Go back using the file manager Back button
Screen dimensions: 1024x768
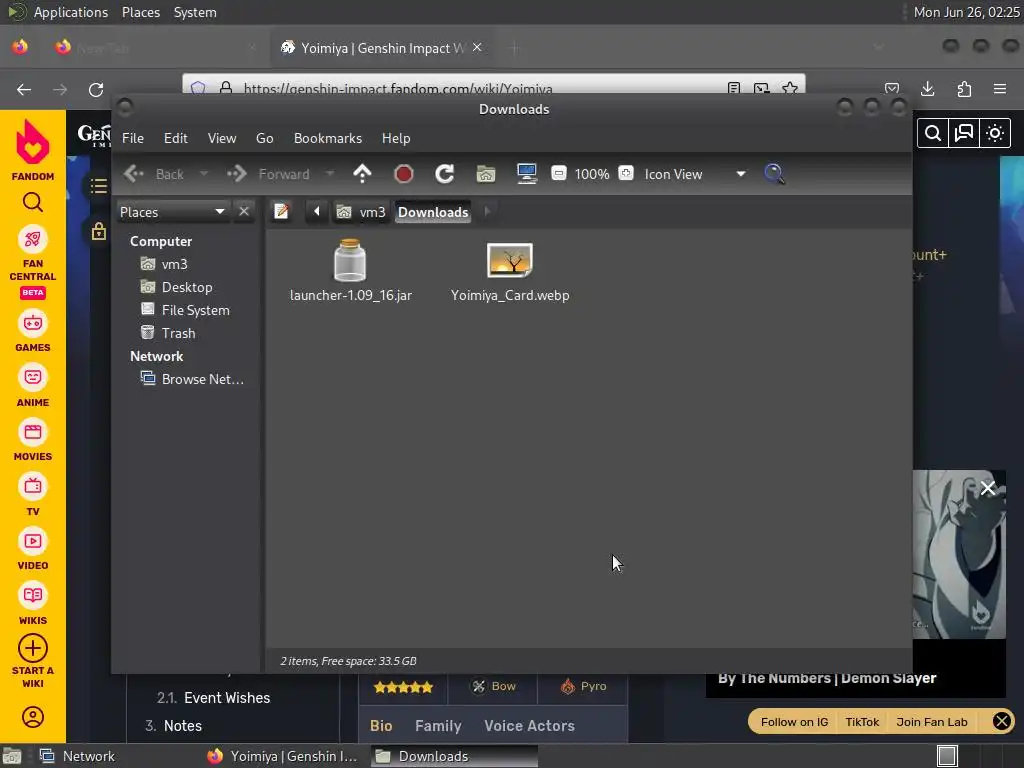click(154, 174)
